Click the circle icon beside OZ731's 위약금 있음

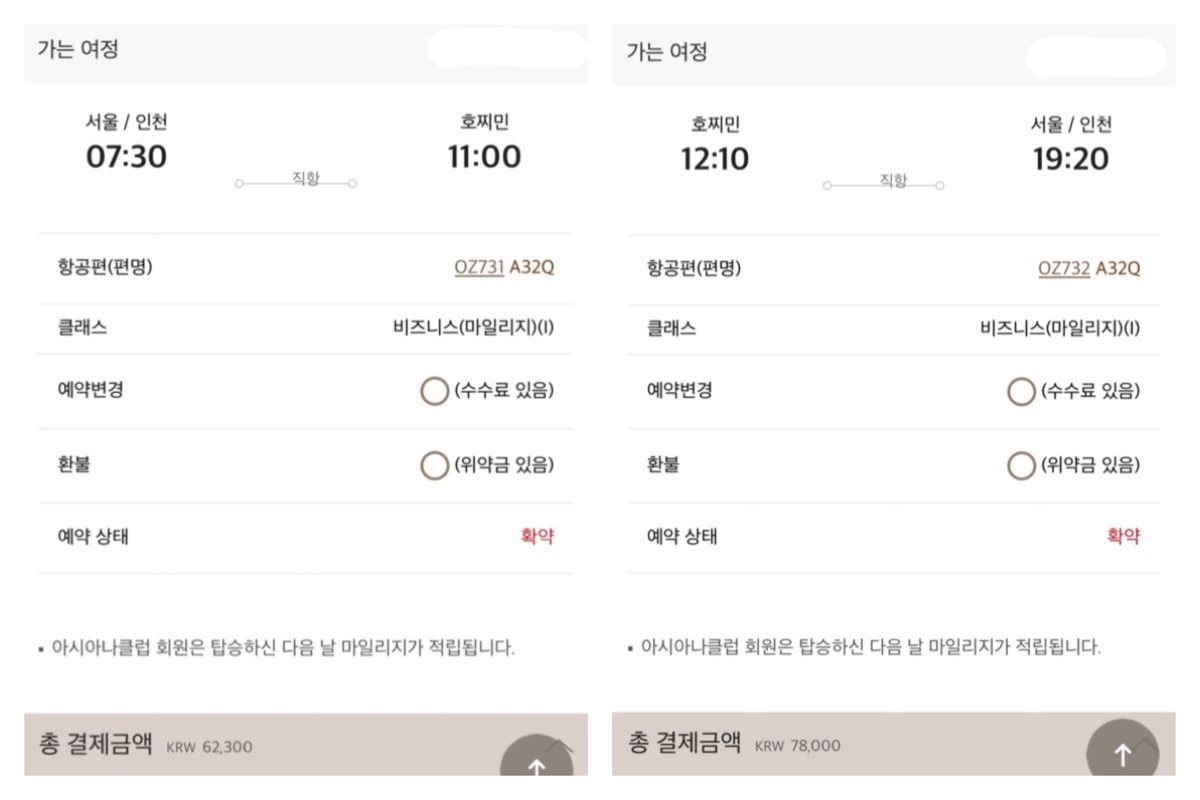(434, 465)
